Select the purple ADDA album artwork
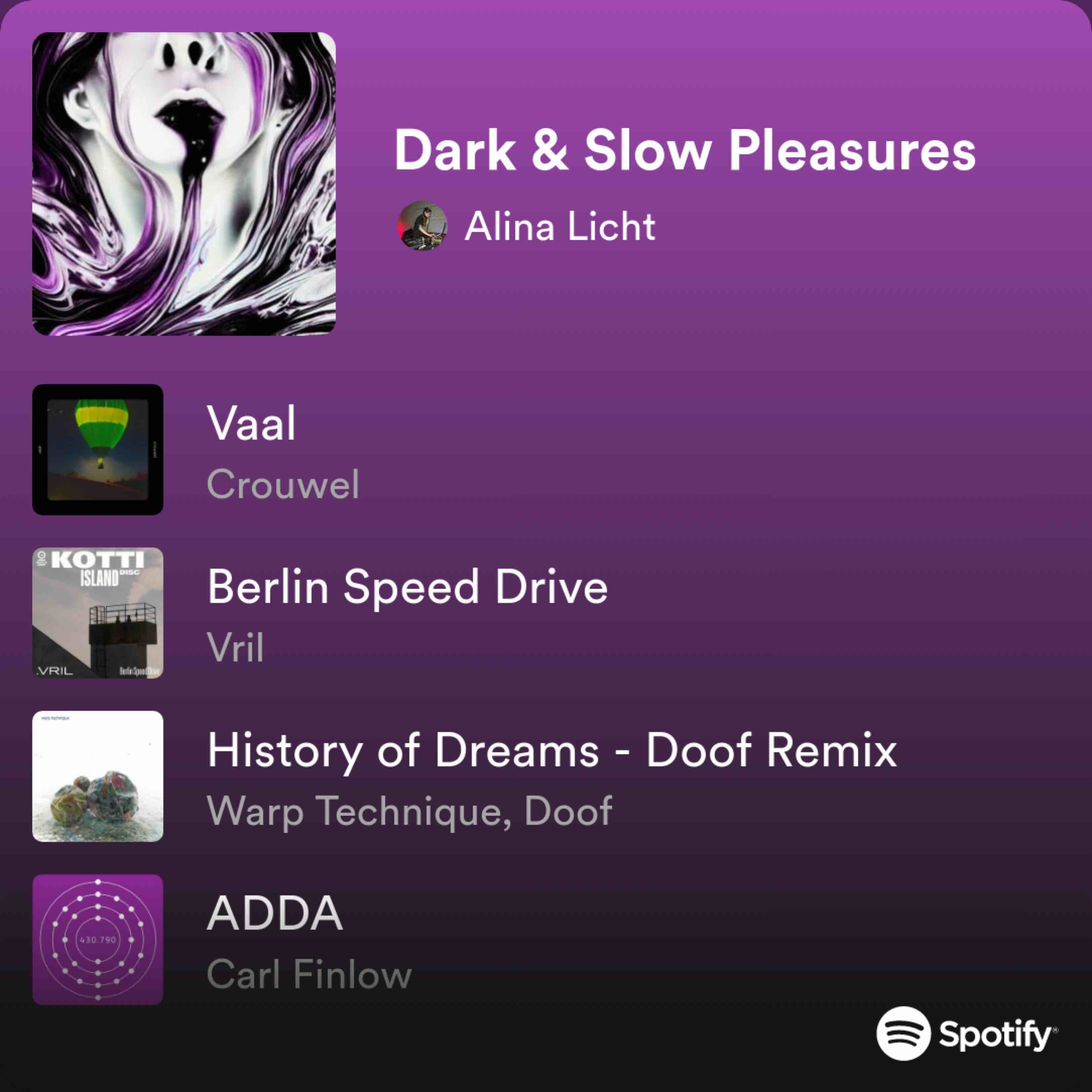The image size is (1092, 1092). click(98, 939)
